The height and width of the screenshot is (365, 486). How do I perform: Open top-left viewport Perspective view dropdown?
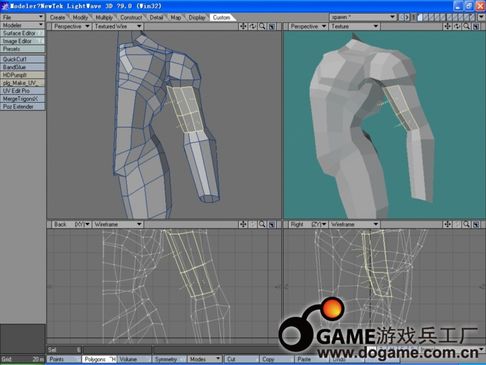pyautogui.click(x=71, y=26)
